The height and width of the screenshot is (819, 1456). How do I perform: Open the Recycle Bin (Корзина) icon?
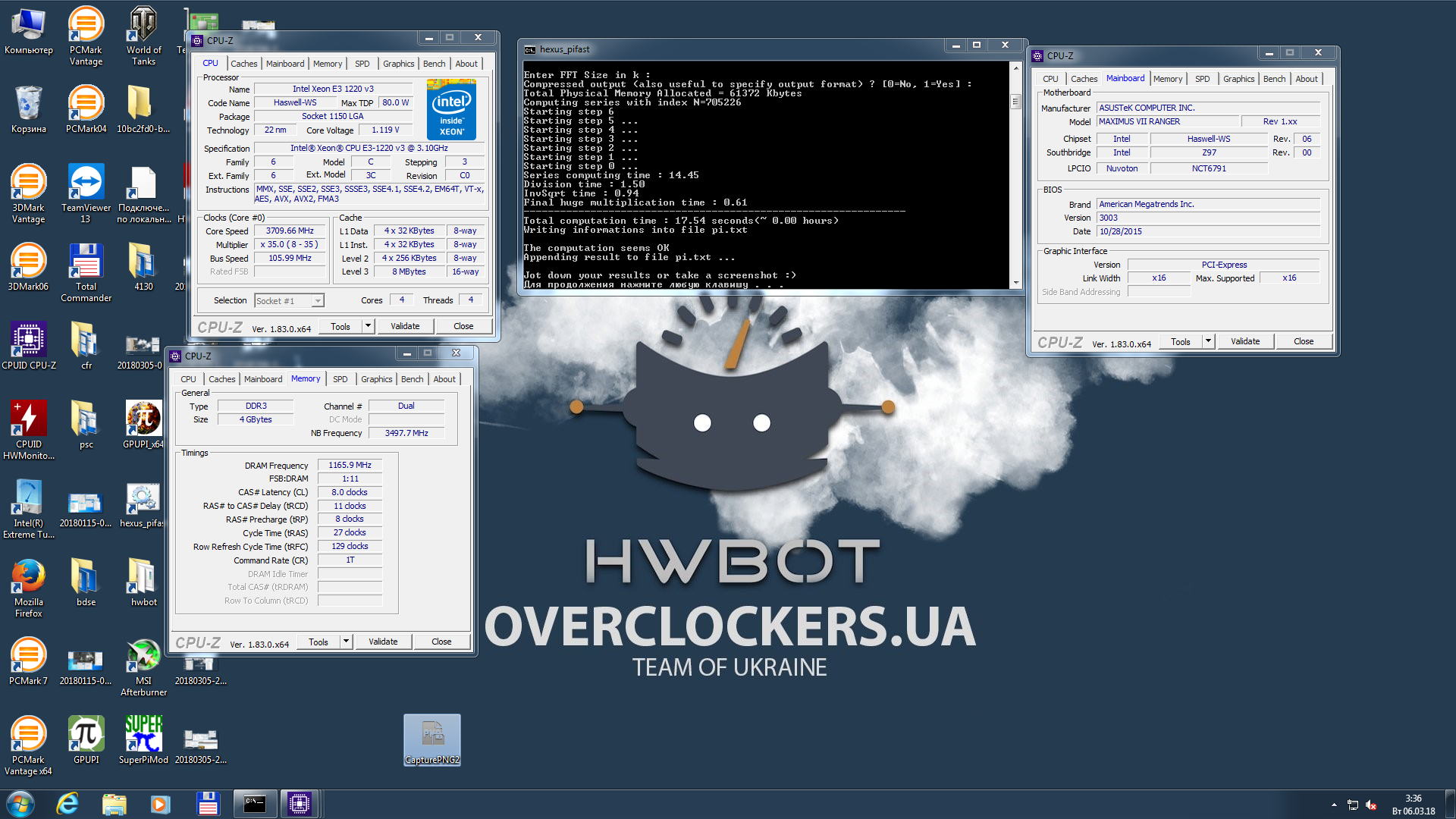[28, 109]
